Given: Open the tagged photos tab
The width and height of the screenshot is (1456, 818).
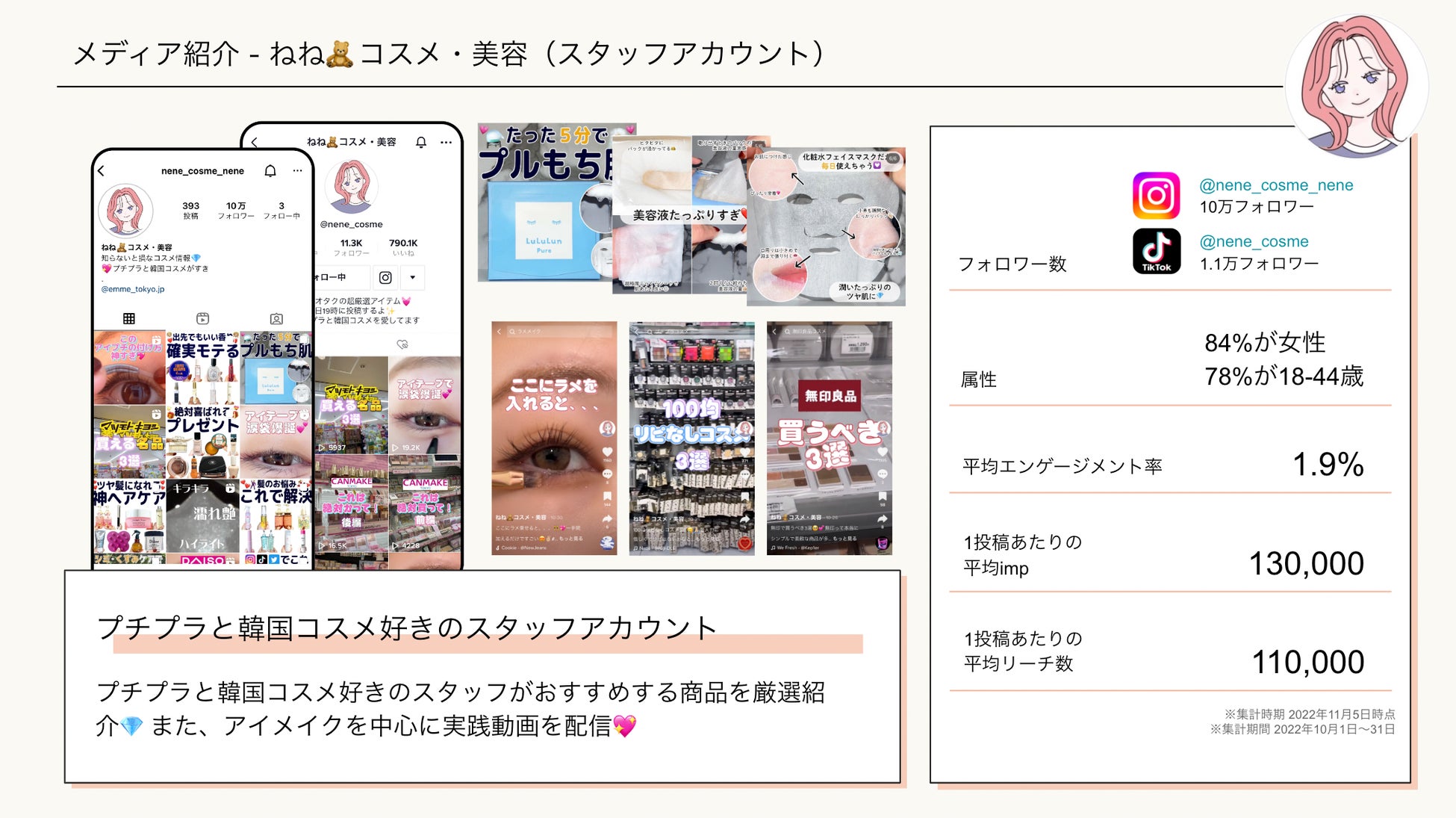Looking at the screenshot, I should point(276,319).
